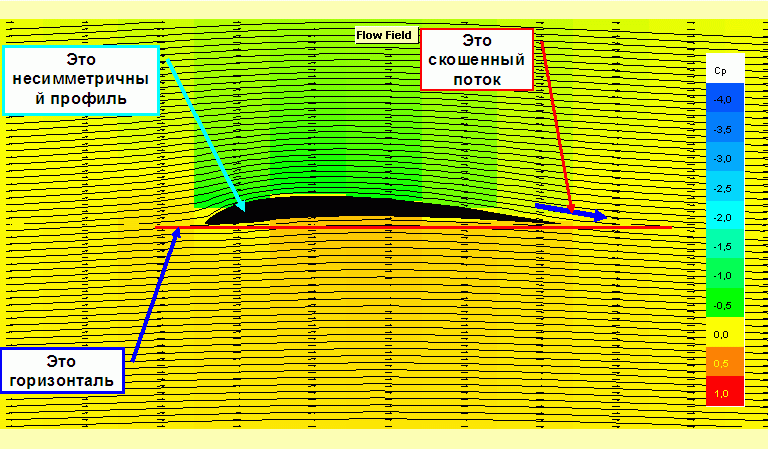
Task: Click the 'Это несимметричный профиль' callout box
Action: [x=82, y=79]
